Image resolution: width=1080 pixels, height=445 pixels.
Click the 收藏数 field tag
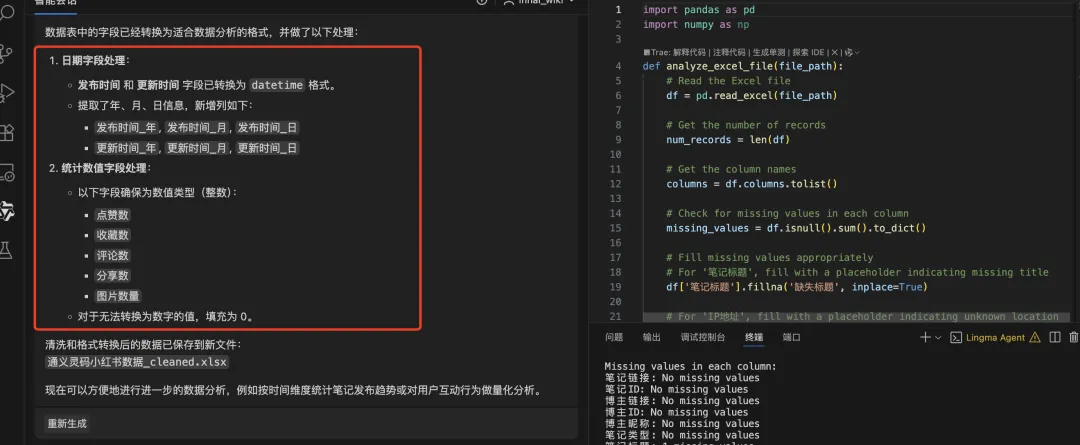click(x=112, y=235)
